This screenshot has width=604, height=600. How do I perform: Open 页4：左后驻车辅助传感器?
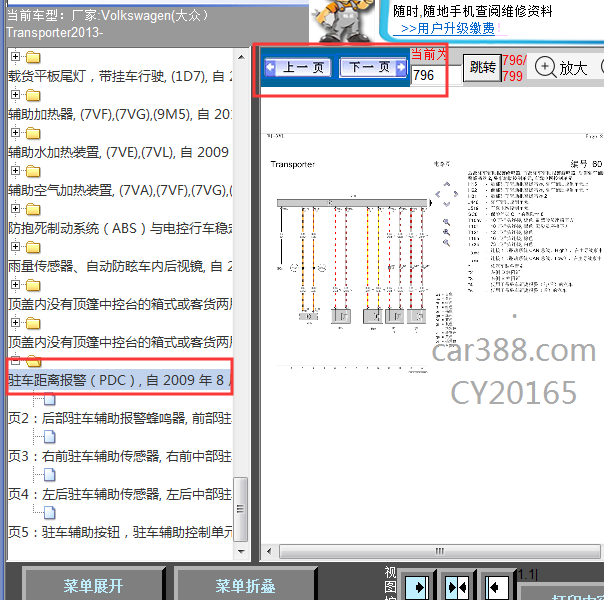[x=120, y=494]
